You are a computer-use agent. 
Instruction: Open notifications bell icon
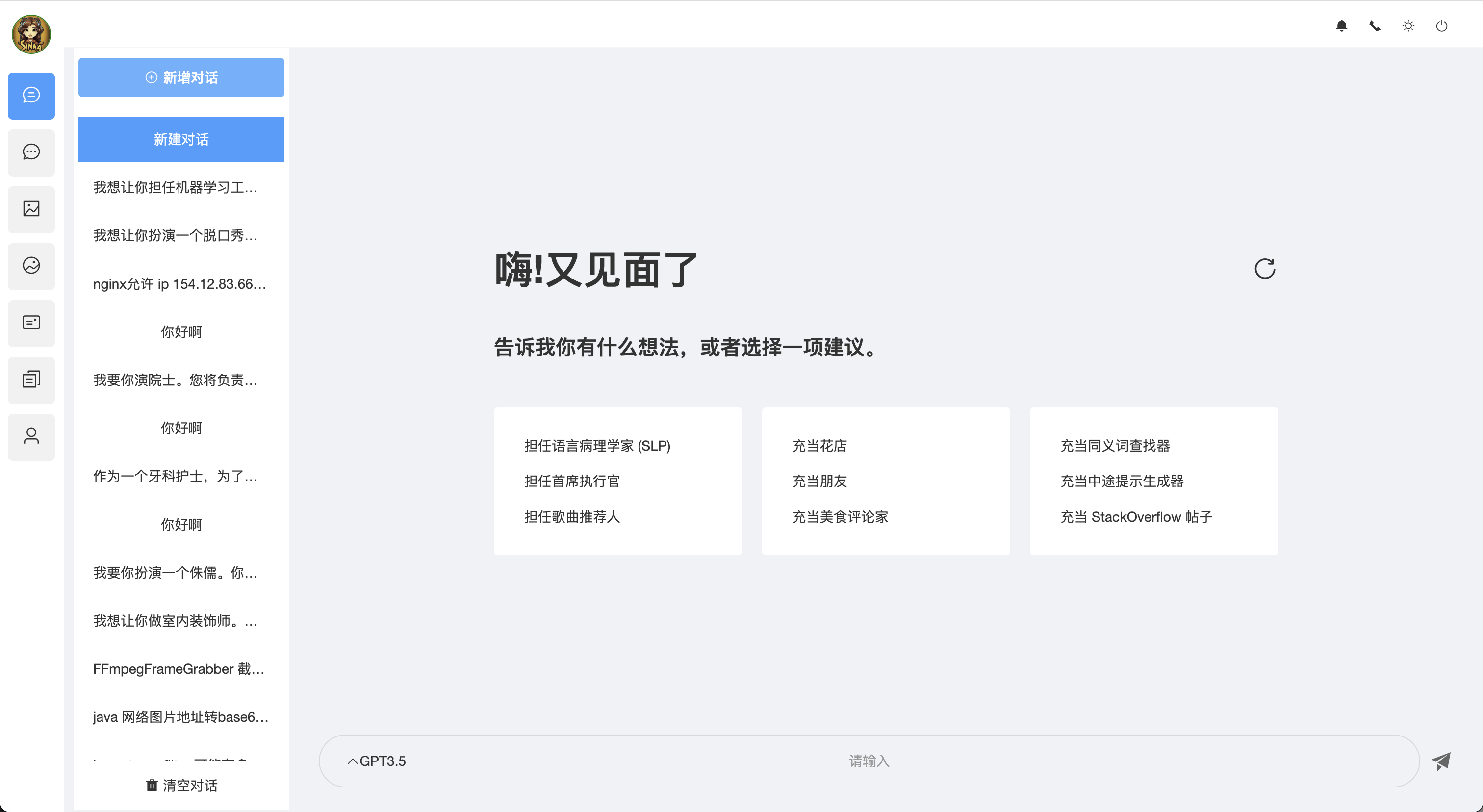point(1341,26)
